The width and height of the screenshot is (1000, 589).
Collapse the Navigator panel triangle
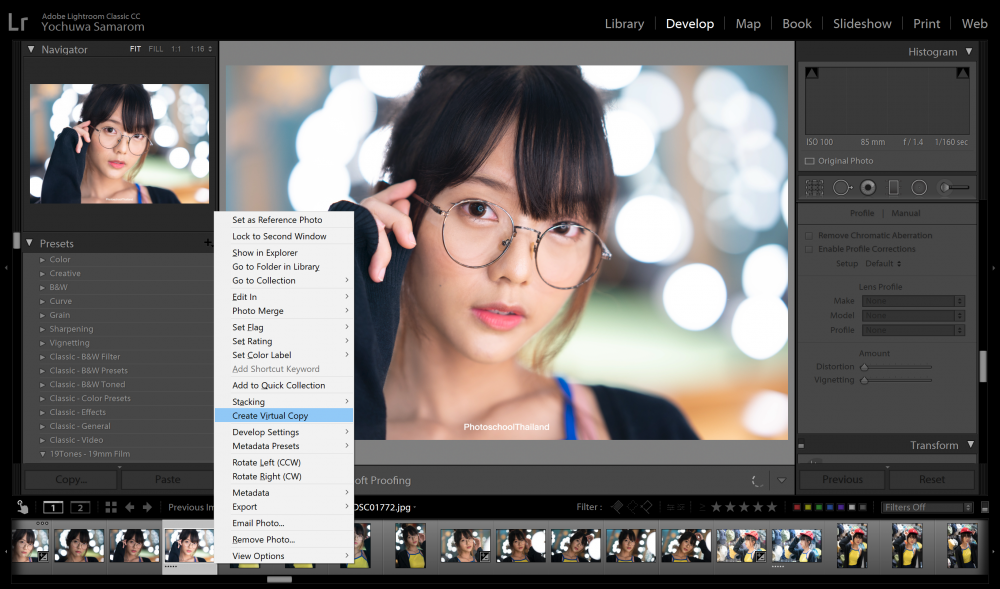pyautogui.click(x=31, y=49)
